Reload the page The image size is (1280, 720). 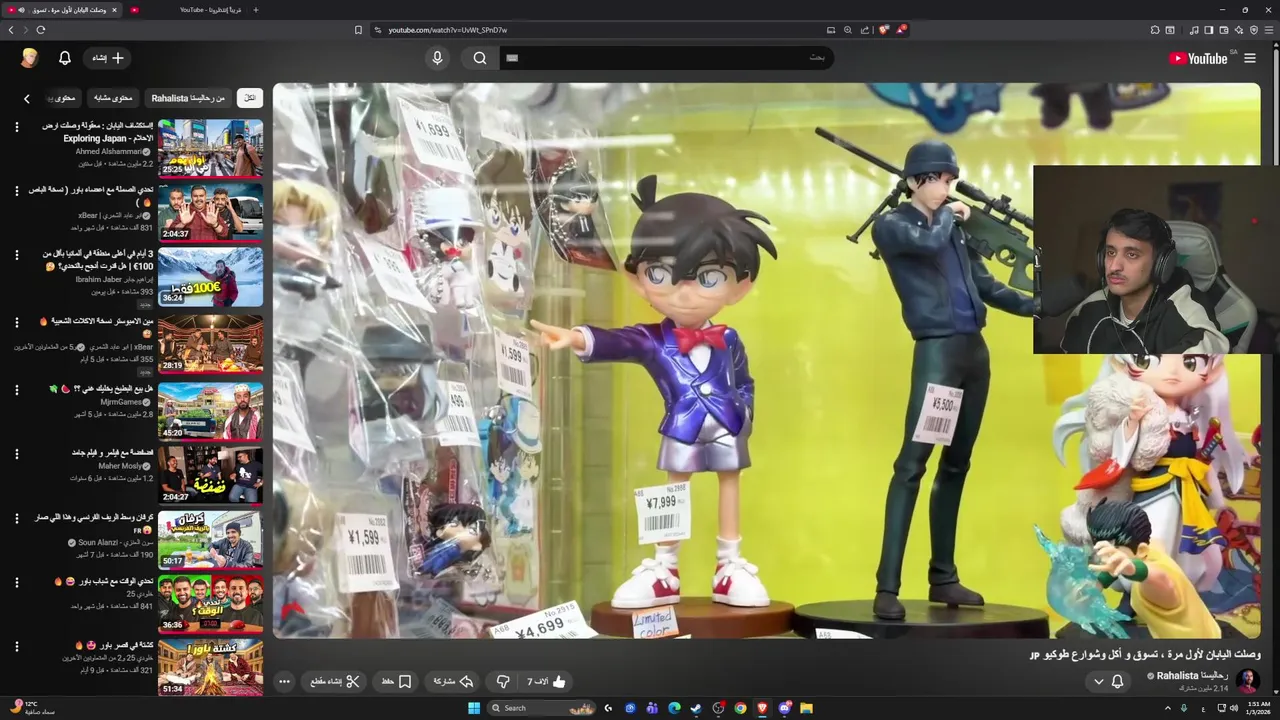[x=41, y=30]
